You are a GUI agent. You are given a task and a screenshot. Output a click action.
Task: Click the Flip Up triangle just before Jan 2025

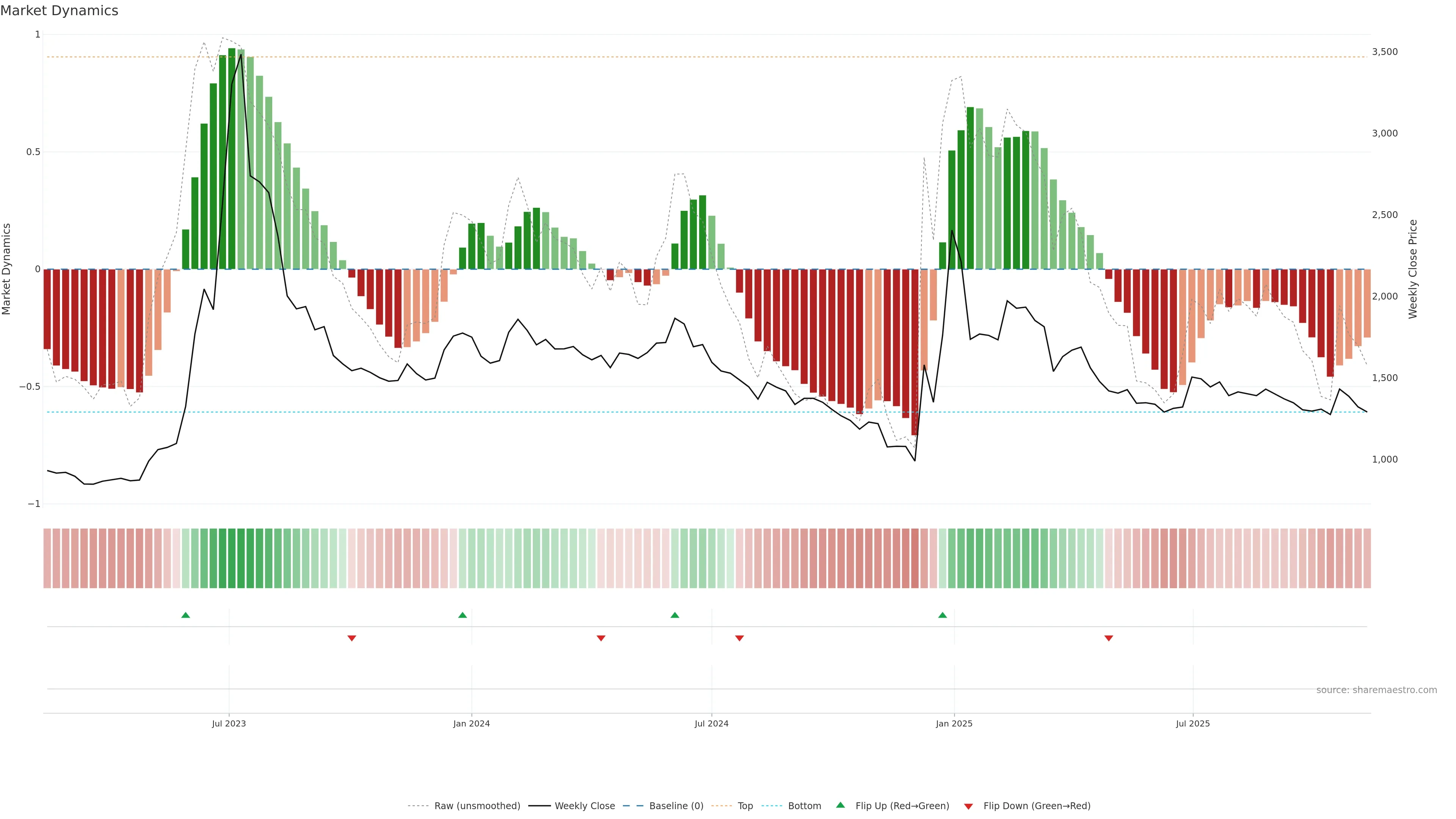(x=942, y=615)
